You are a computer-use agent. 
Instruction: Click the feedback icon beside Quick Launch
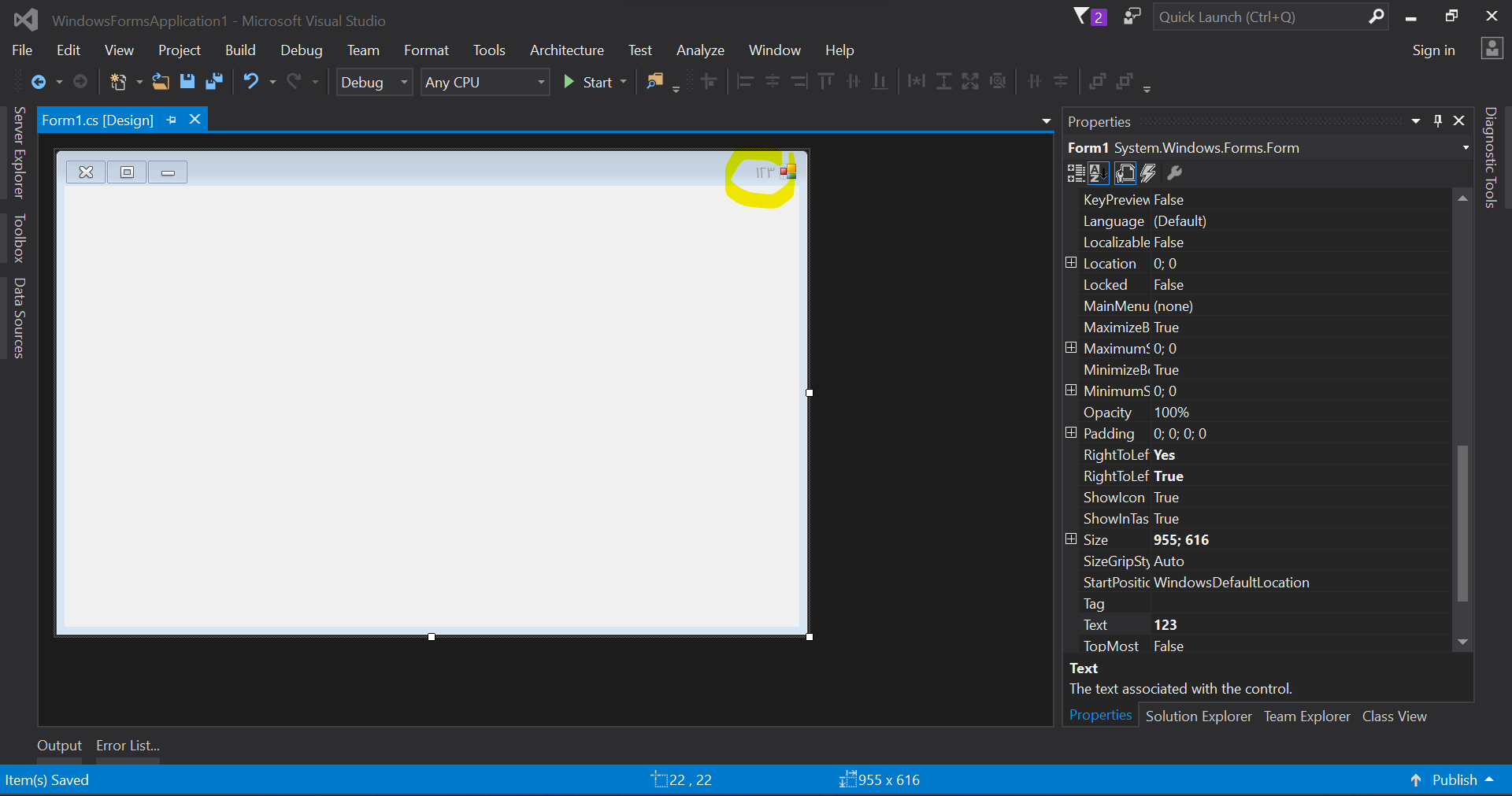[1132, 17]
